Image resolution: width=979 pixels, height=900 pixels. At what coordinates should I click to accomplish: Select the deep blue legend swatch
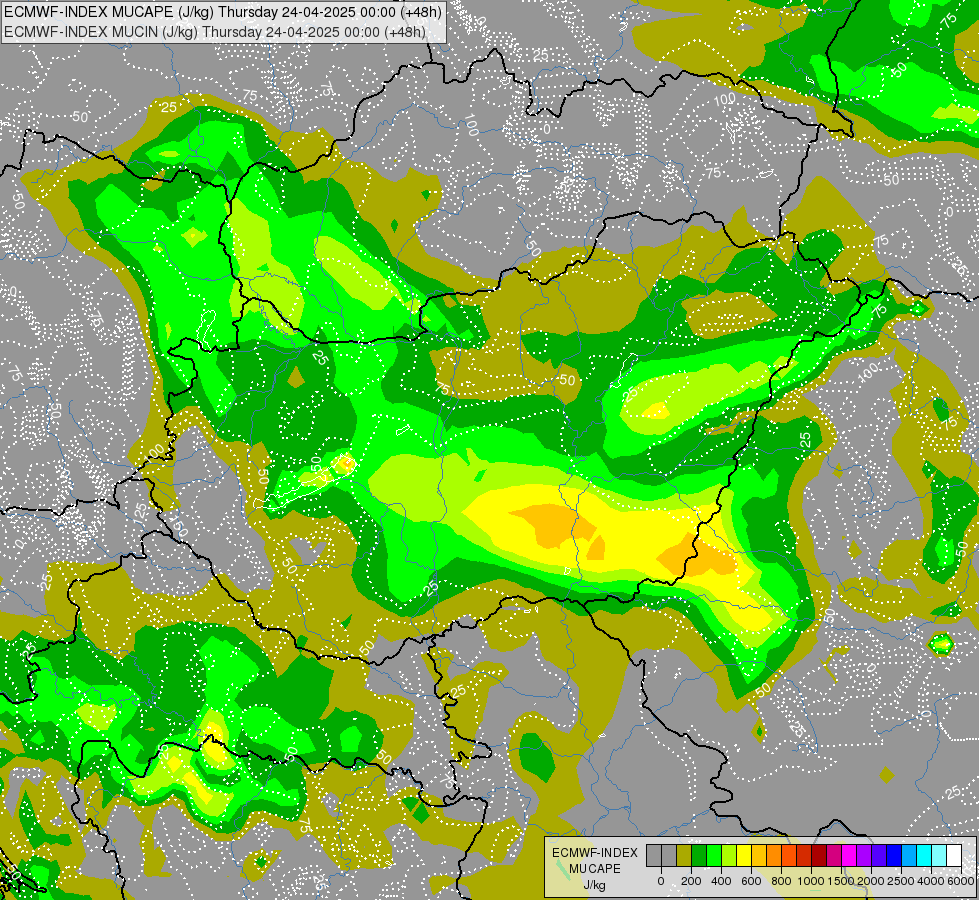[x=895, y=855]
